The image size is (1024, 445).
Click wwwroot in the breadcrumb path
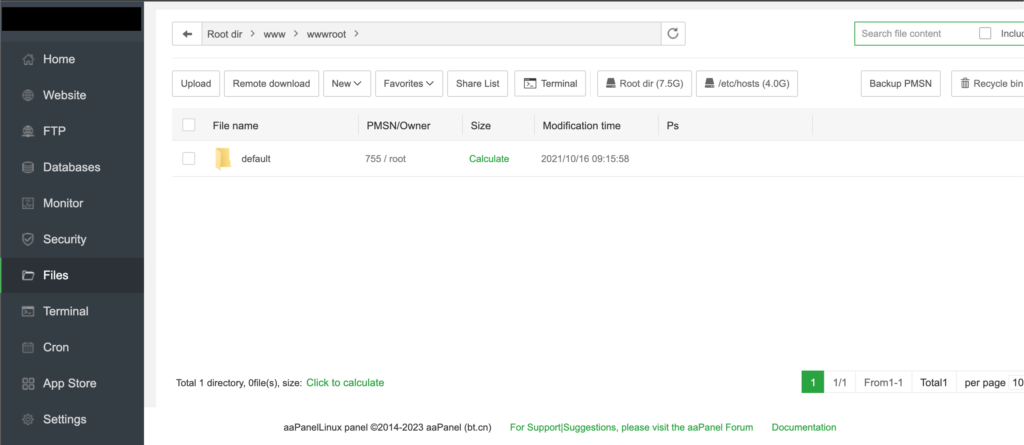(x=327, y=34)
